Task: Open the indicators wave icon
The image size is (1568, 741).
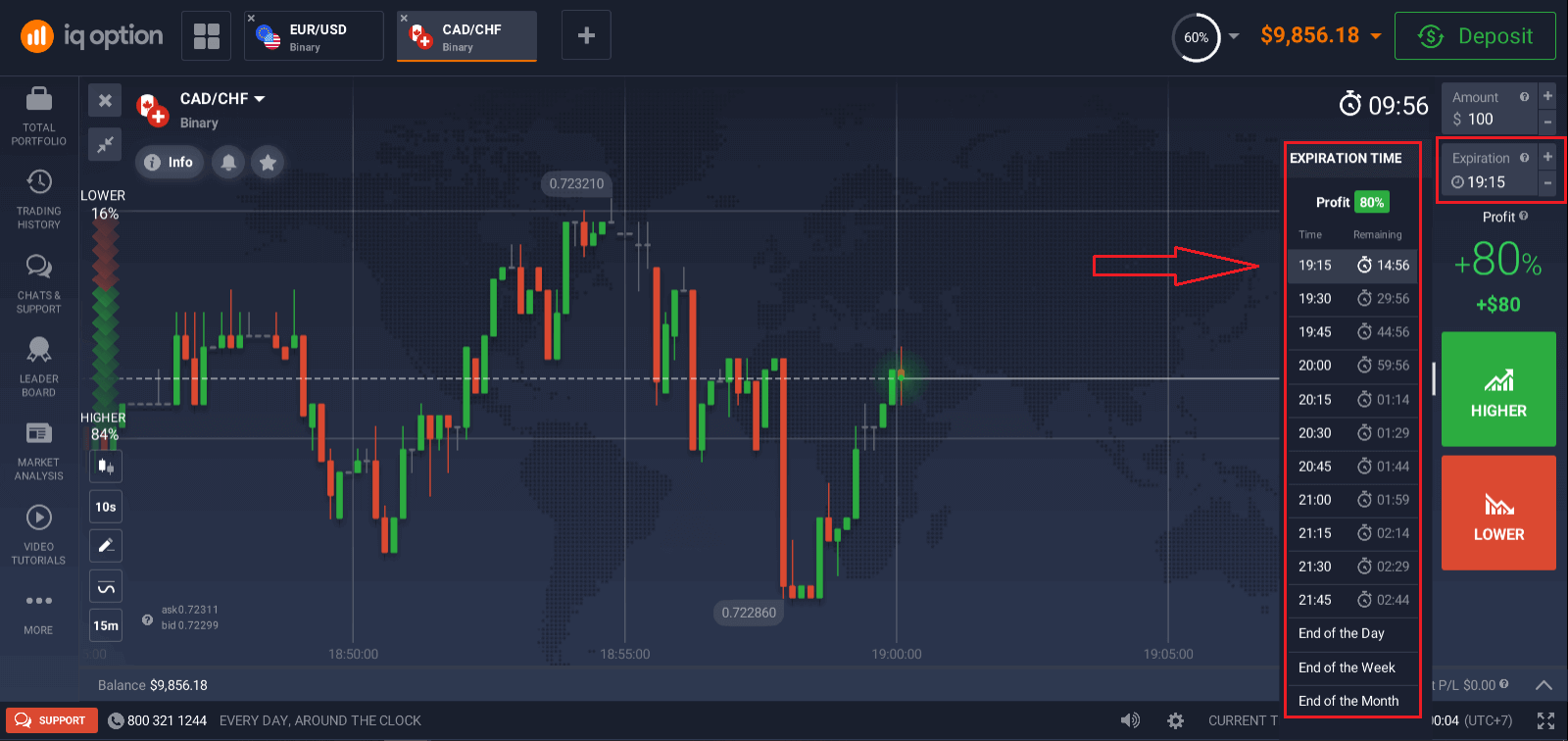Action: pos(106,586)
